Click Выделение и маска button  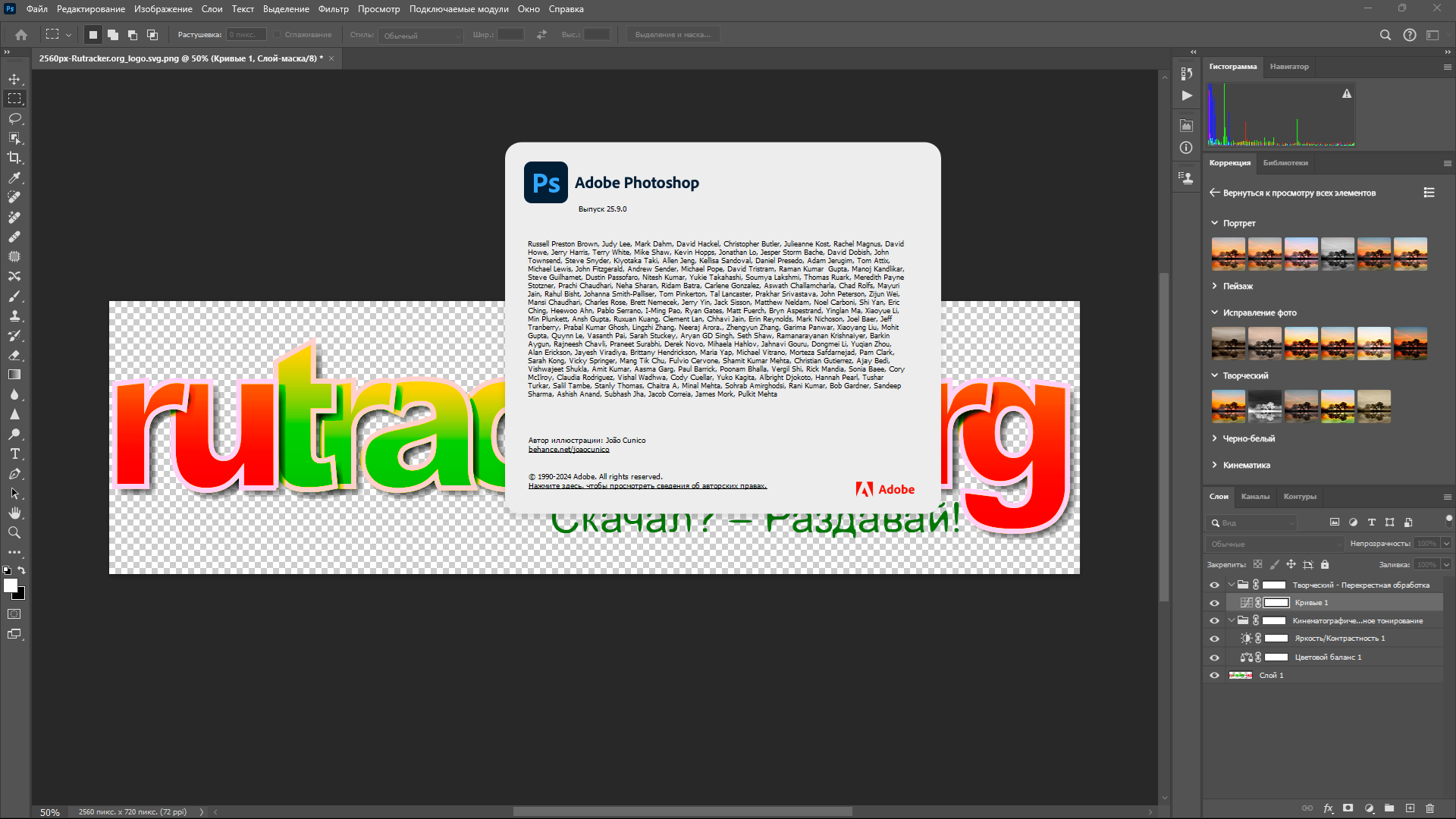(673, 35)
